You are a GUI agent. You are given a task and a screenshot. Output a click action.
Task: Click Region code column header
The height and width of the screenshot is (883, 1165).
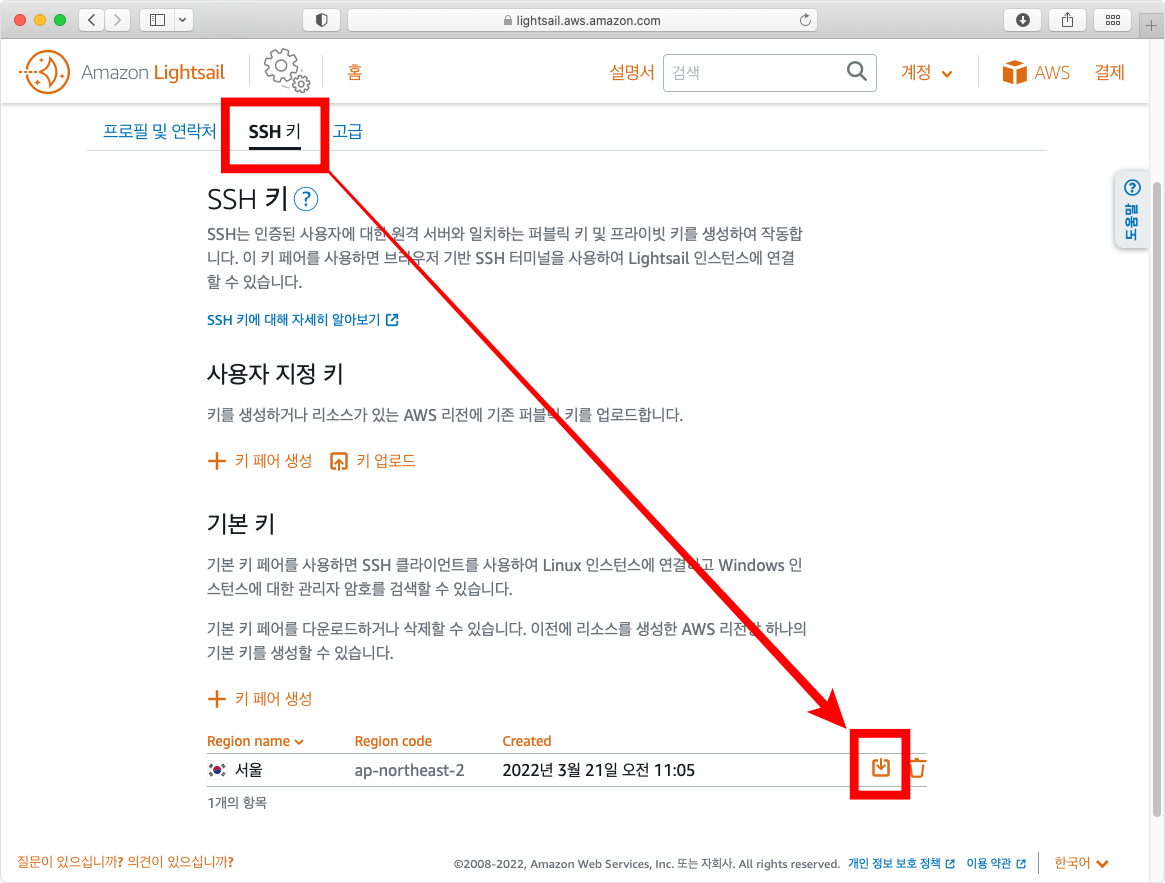pyautogui.click(x=393, y=741)
